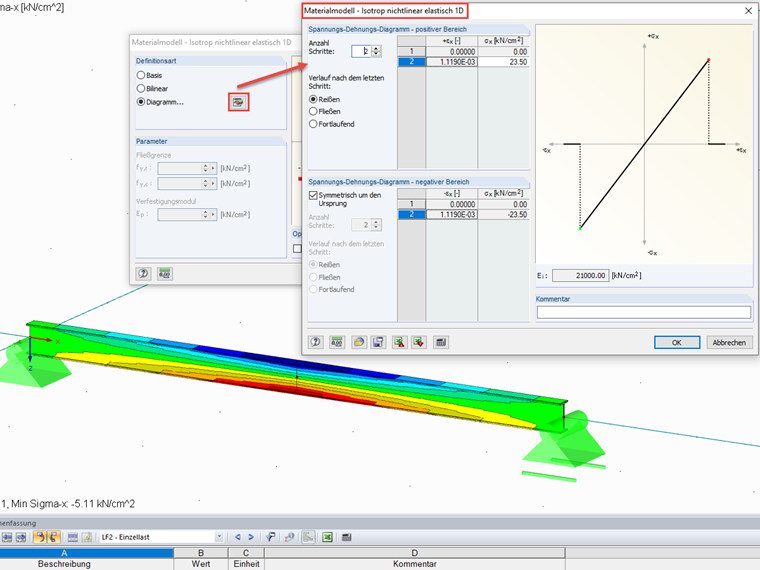Image resolution: width=760 pixels, height=570 pixels.
Task: Click the Kommentar input field
Action: click(x=644, y=312)
